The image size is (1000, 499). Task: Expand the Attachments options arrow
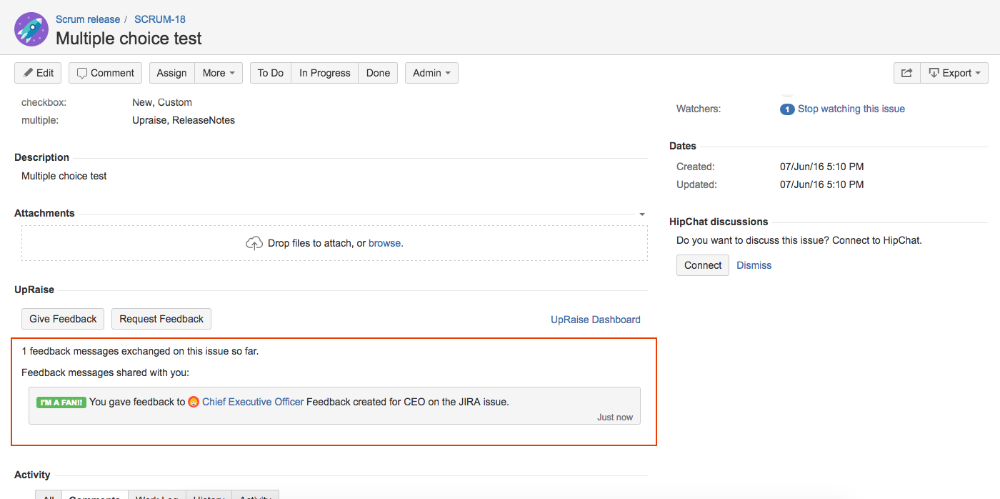tap(642, 214)
